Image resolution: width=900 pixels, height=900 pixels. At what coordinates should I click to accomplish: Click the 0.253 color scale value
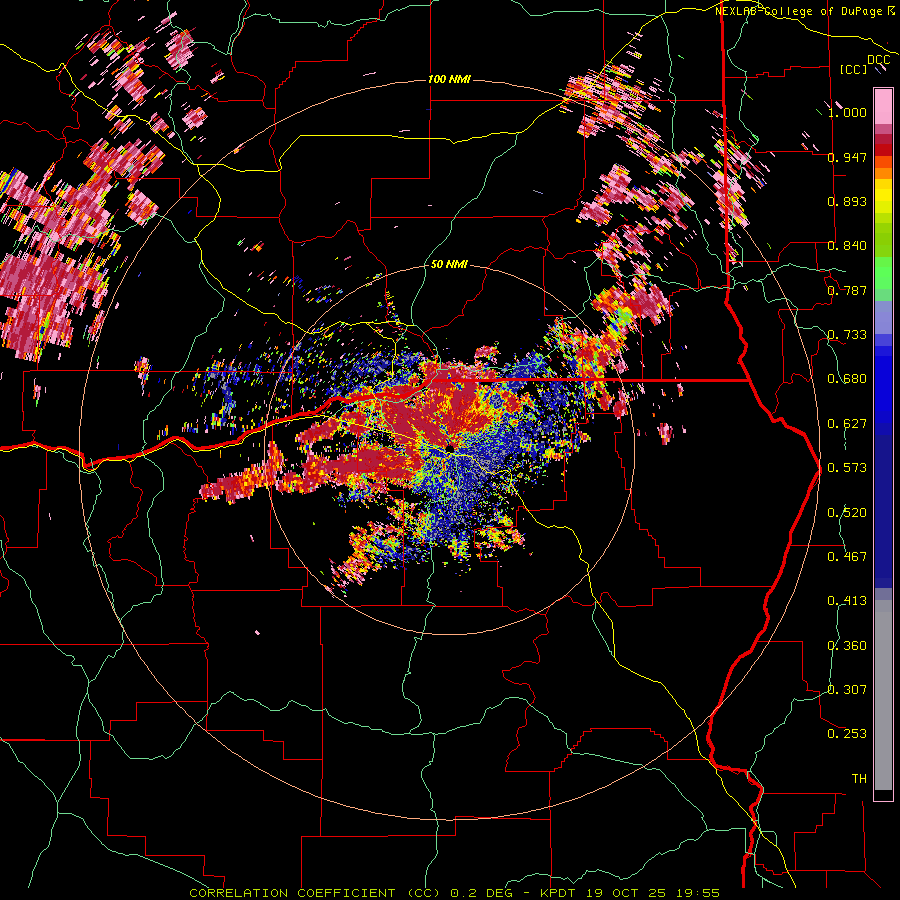pos(847,734)
